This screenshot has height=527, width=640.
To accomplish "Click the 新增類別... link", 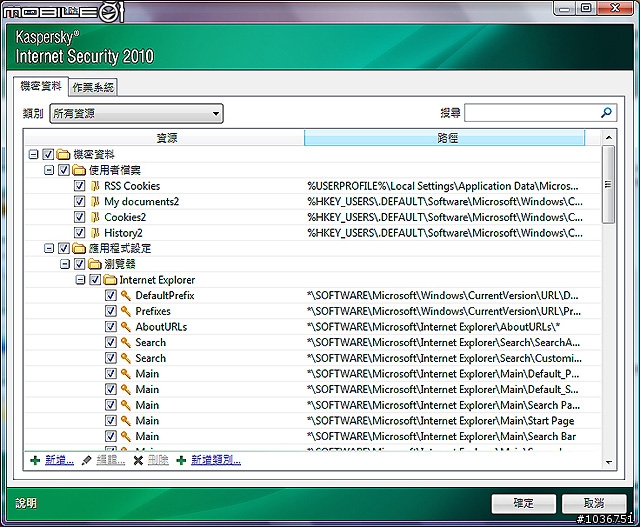I will (x=216, y=460).
